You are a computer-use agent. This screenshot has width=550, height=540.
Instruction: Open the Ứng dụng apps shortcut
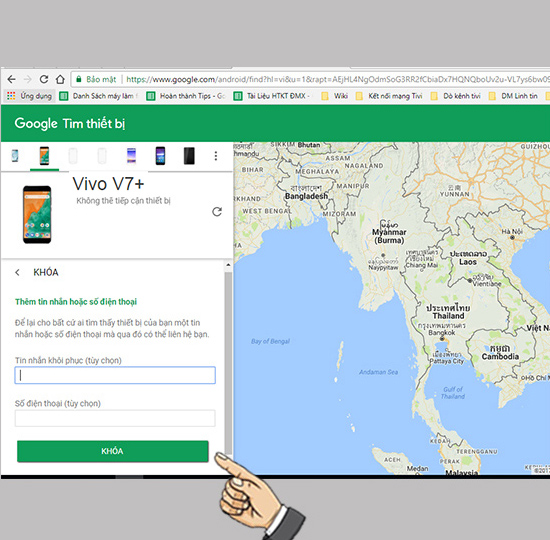29,96
